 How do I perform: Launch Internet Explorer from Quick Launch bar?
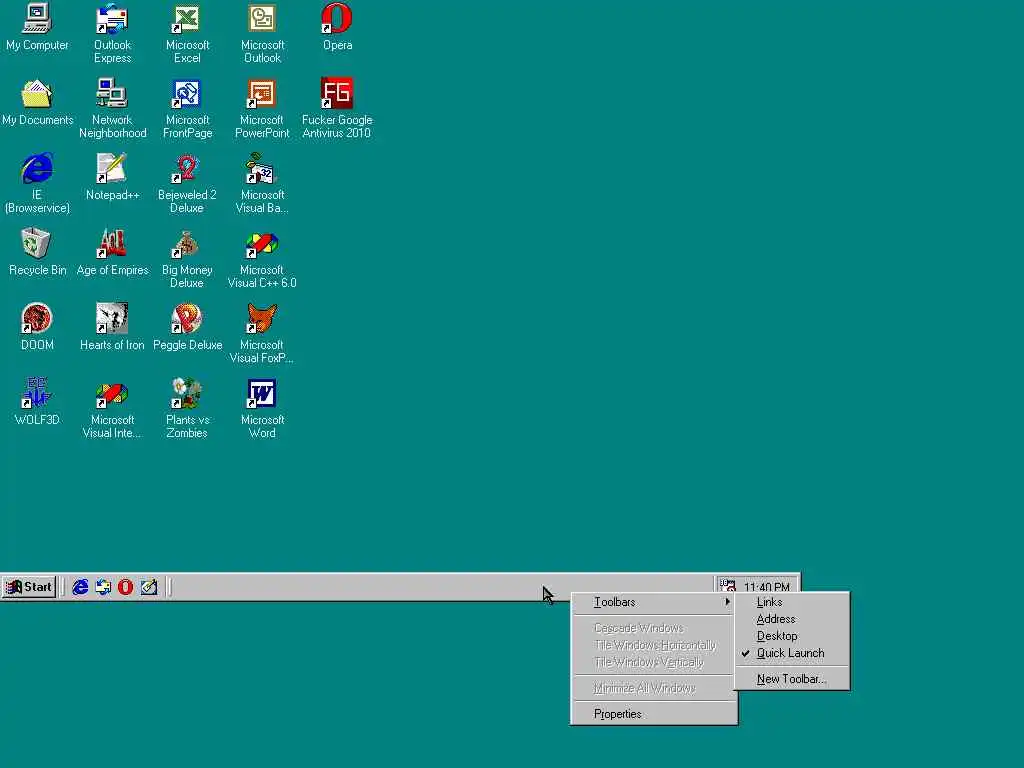tap(80, 587)
